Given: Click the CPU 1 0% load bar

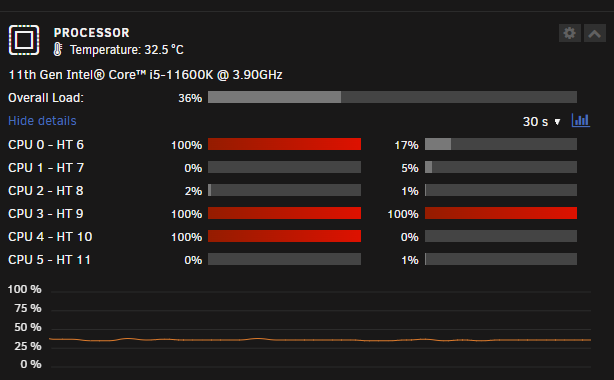Looking at the screenshot, I should 284,167.
